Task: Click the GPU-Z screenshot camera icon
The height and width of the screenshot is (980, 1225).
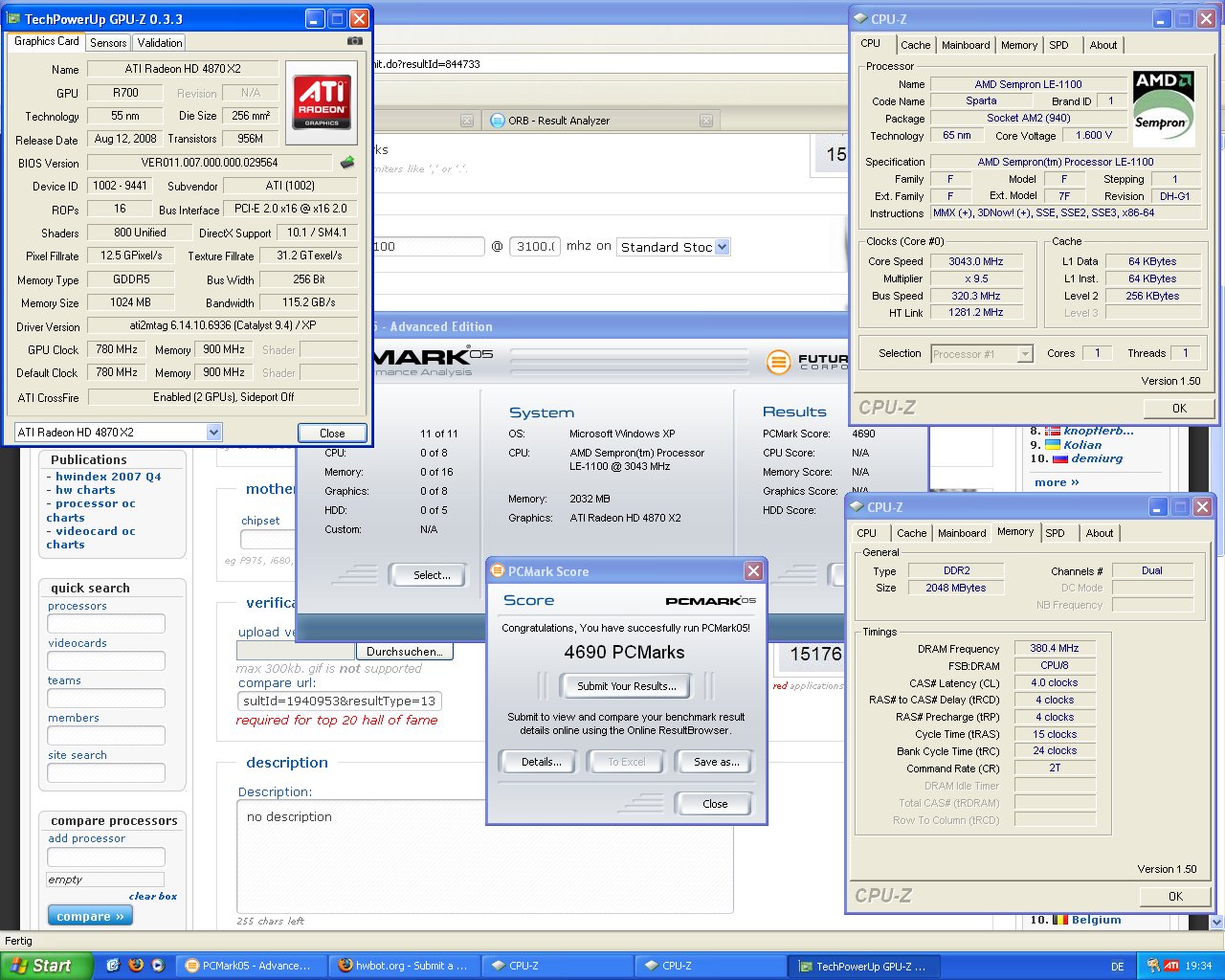Action: pyautogui.click(x=355, y=41)
